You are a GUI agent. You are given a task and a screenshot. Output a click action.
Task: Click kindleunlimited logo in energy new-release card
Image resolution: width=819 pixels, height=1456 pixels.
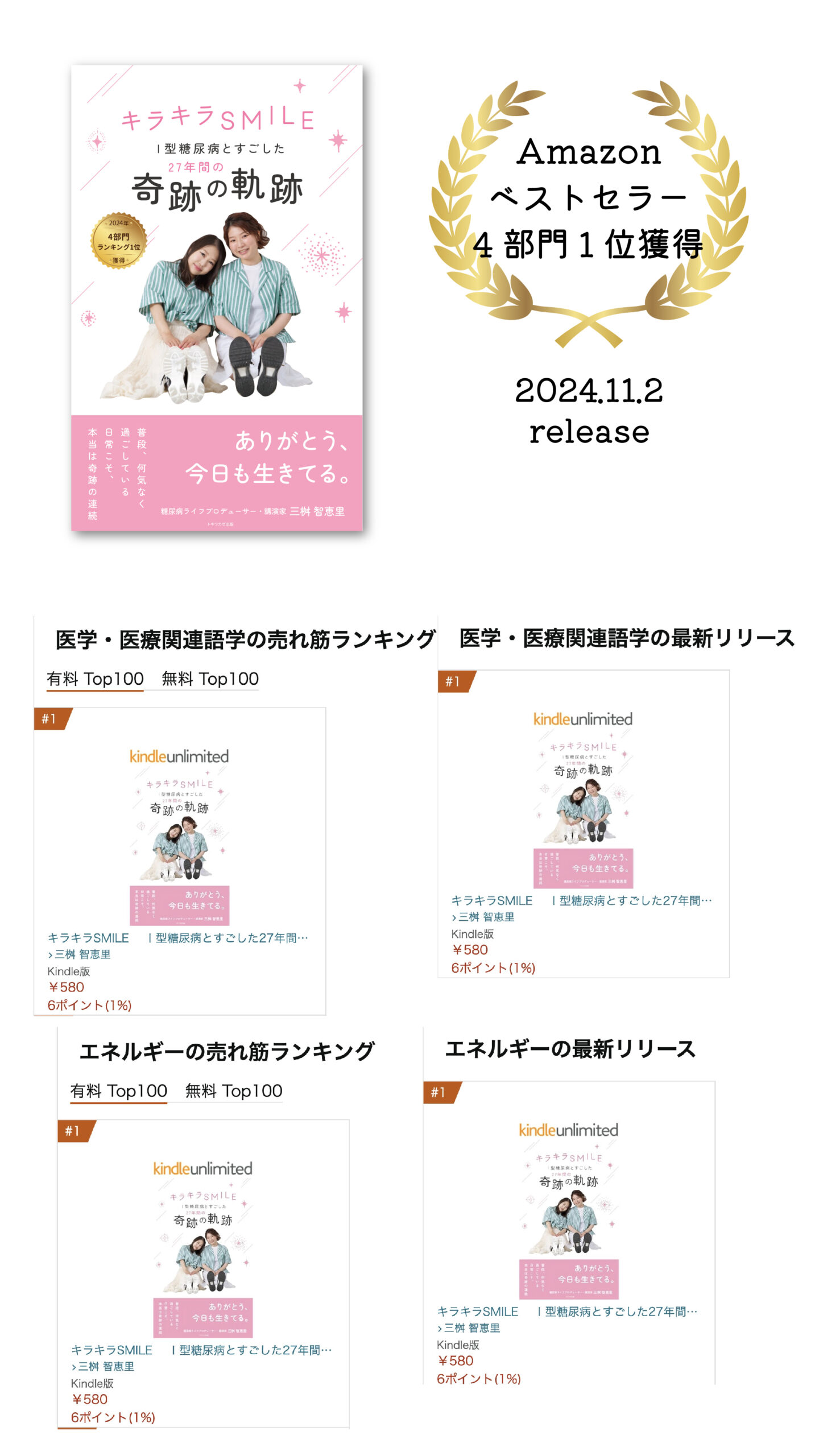click(568, 1130)
